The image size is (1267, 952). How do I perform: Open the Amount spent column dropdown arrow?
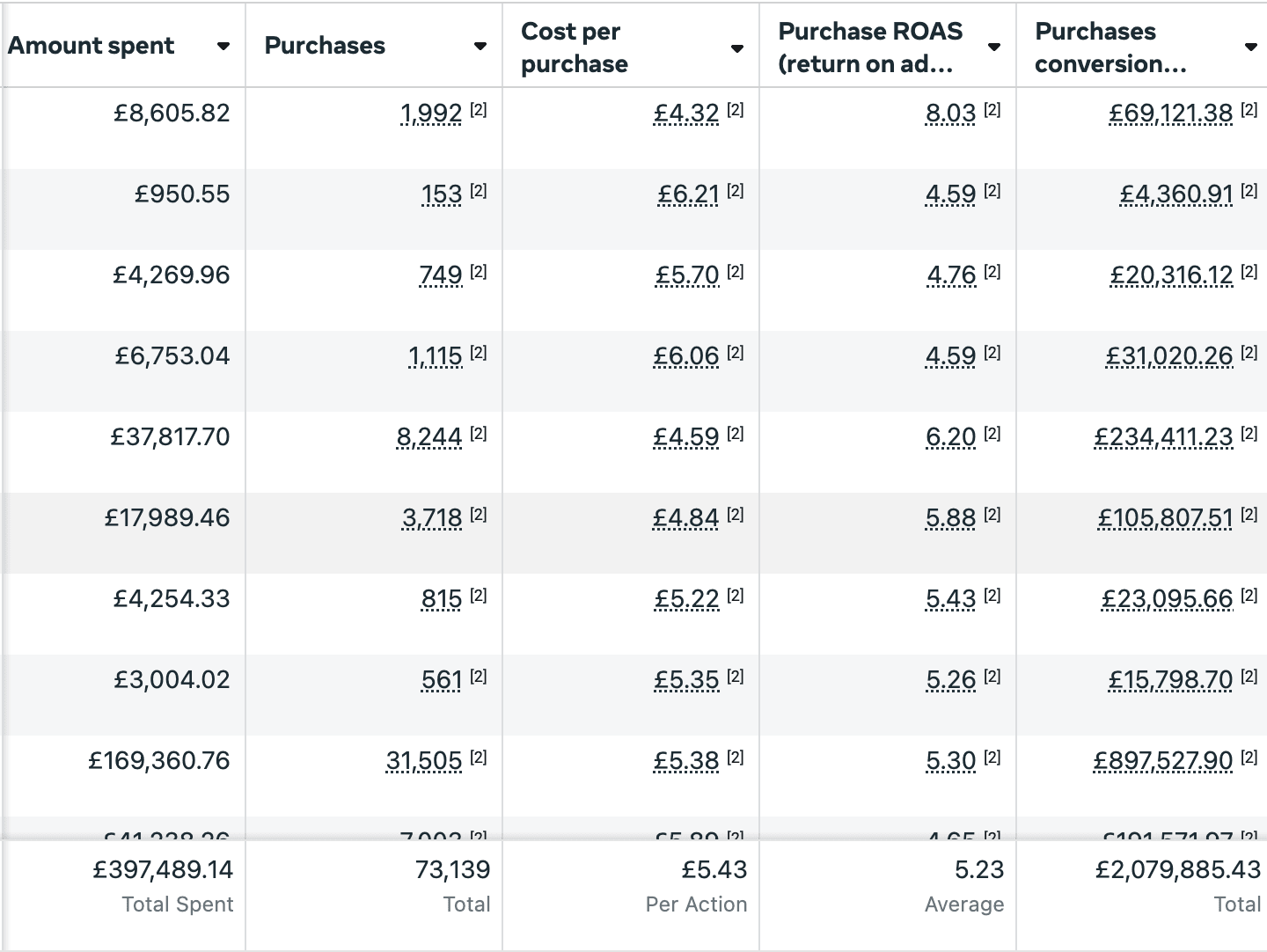(x=223, y=47)
